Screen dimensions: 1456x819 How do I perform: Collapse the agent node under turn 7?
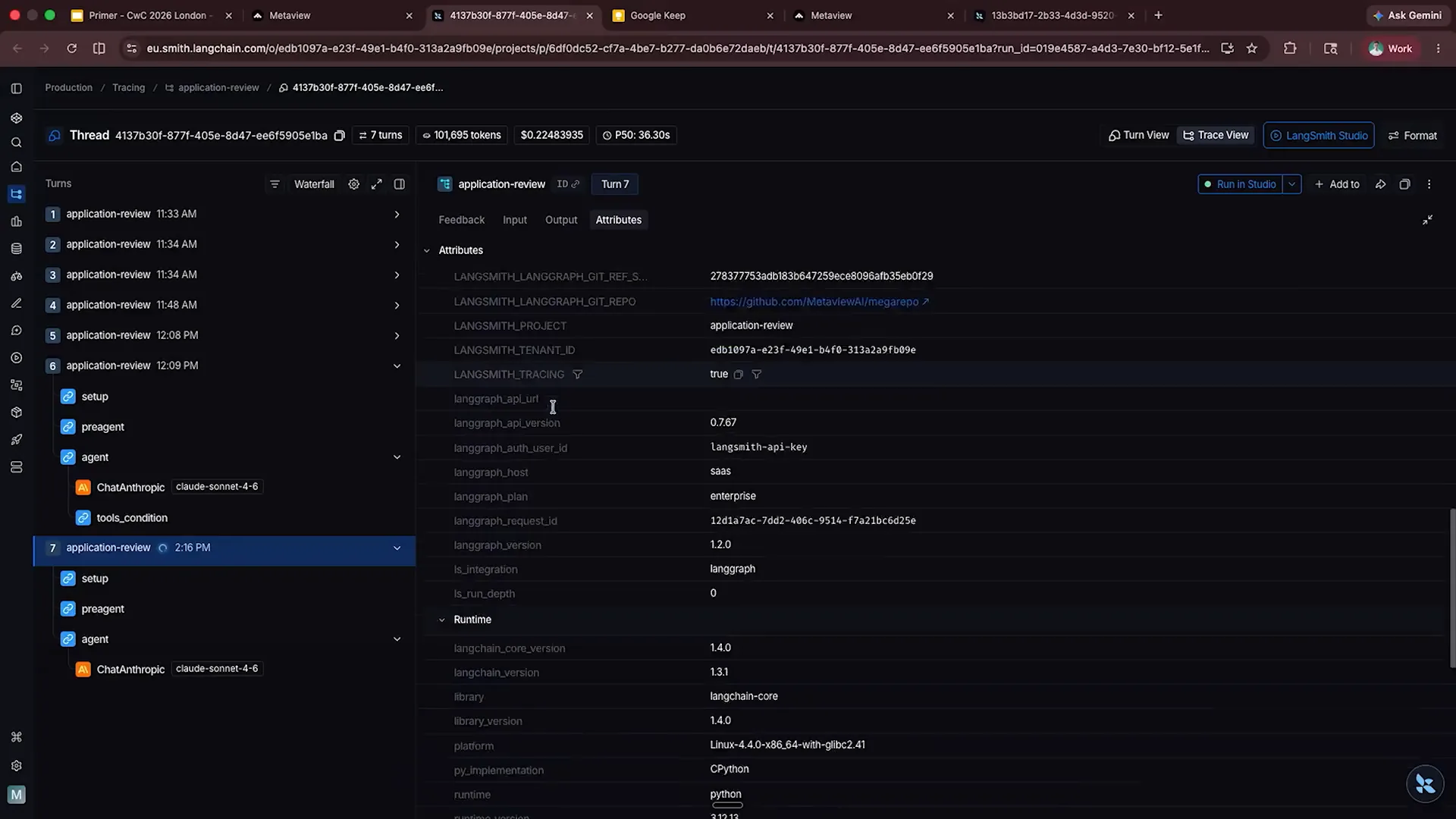pyautogui.click(x=397, y=639)
